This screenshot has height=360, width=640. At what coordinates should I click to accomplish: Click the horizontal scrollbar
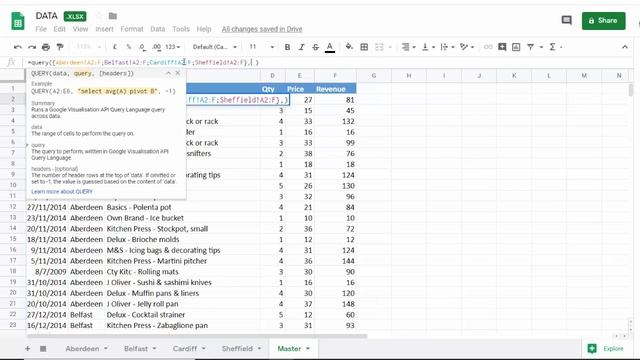(x=197, y=336)
